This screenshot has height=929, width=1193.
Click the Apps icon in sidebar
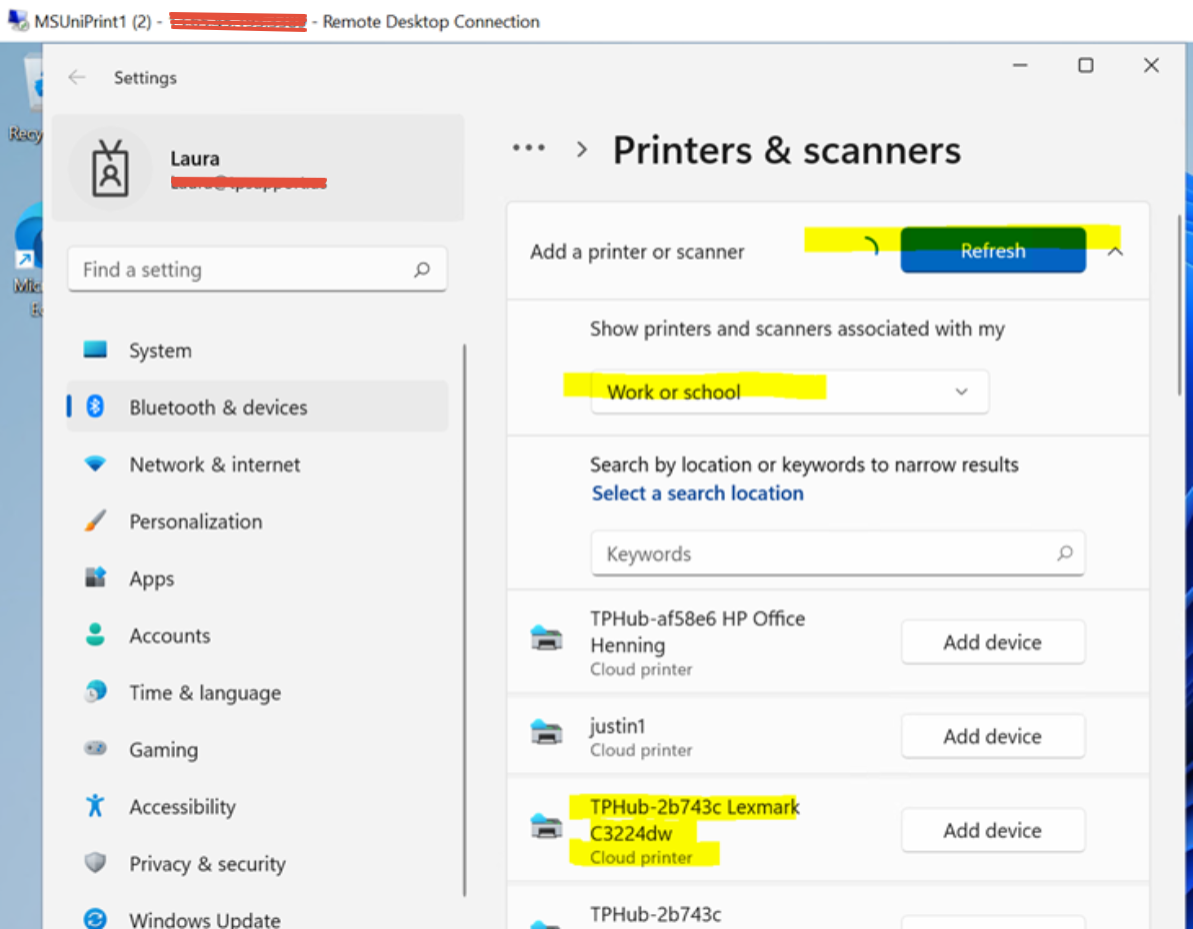click(x=95, y=577)
